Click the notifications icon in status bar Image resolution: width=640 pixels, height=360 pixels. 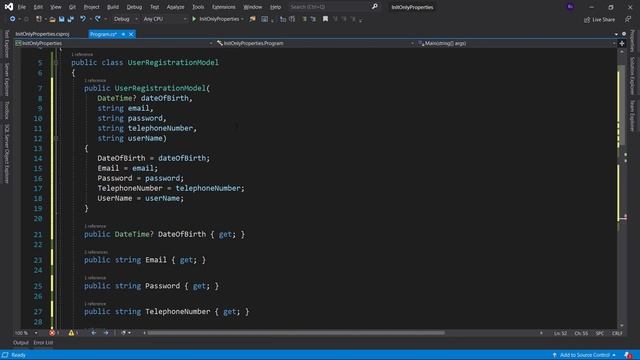click(x=628, y=355)
